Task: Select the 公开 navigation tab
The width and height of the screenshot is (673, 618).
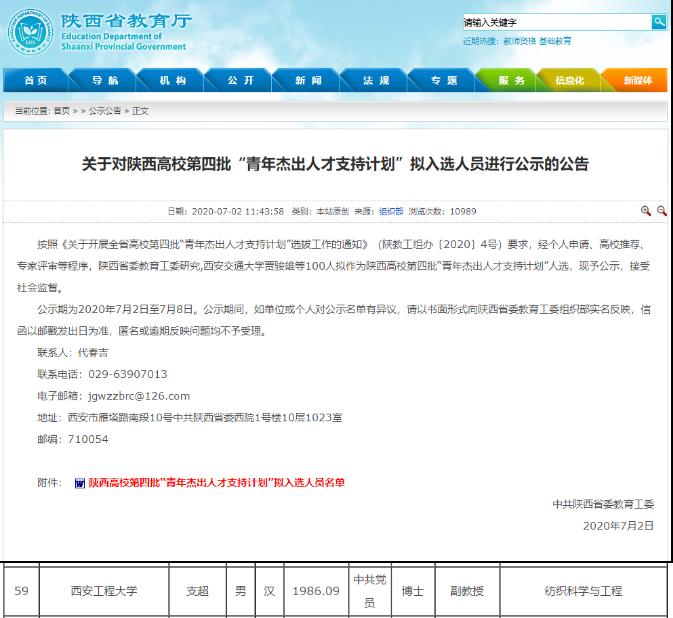Action: (240, 80)
